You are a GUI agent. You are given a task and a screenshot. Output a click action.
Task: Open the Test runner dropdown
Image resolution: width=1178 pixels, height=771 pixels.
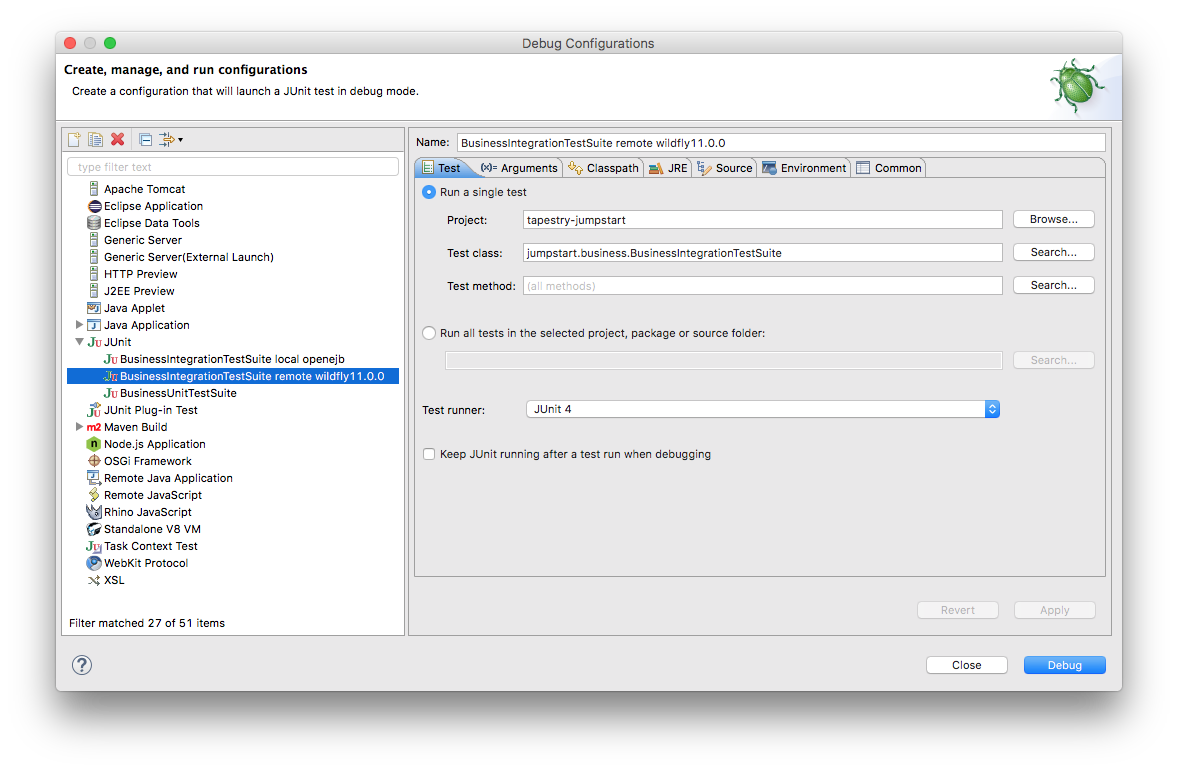762,409
